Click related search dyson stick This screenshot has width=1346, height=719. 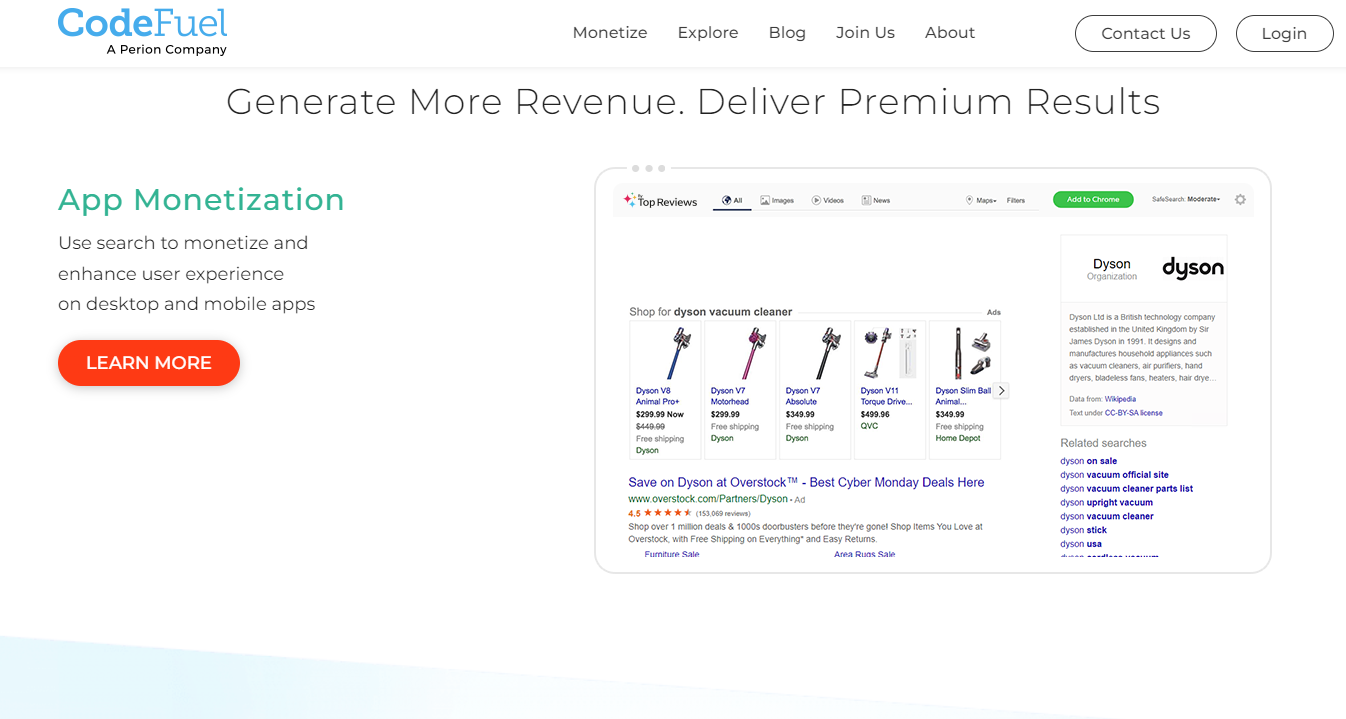point(1084,531)
